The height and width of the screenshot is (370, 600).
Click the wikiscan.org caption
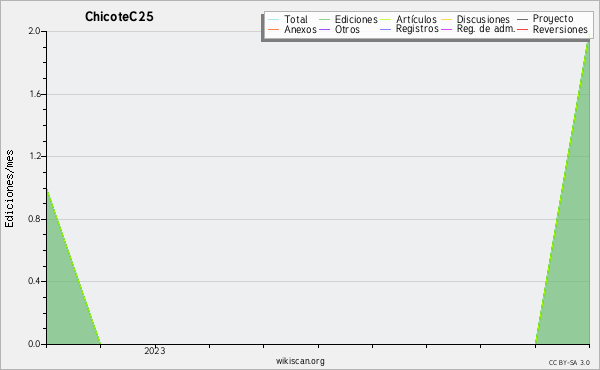(300, 361)
